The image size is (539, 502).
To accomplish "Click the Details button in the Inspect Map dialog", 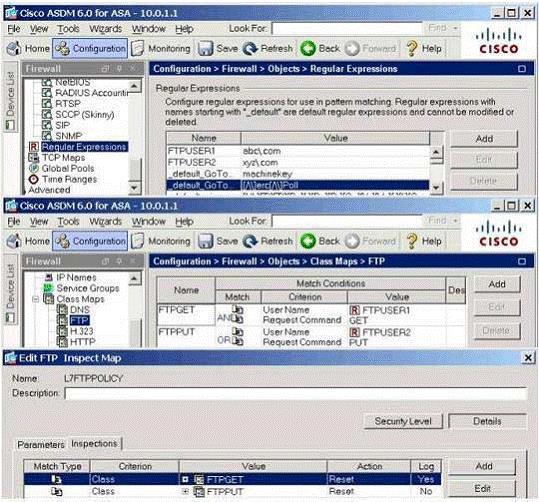I will (x=487, y=421).
